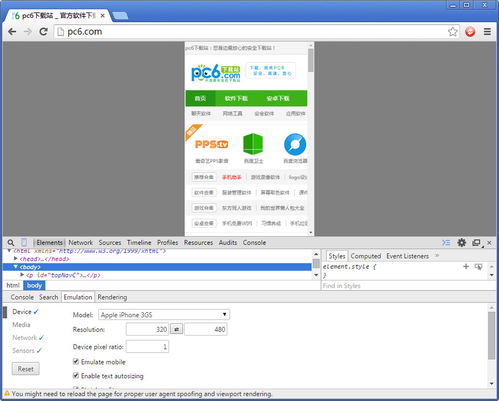Screen dimensions: 499x401
Task: Select the Media emulation section
Action: point(21,325)
